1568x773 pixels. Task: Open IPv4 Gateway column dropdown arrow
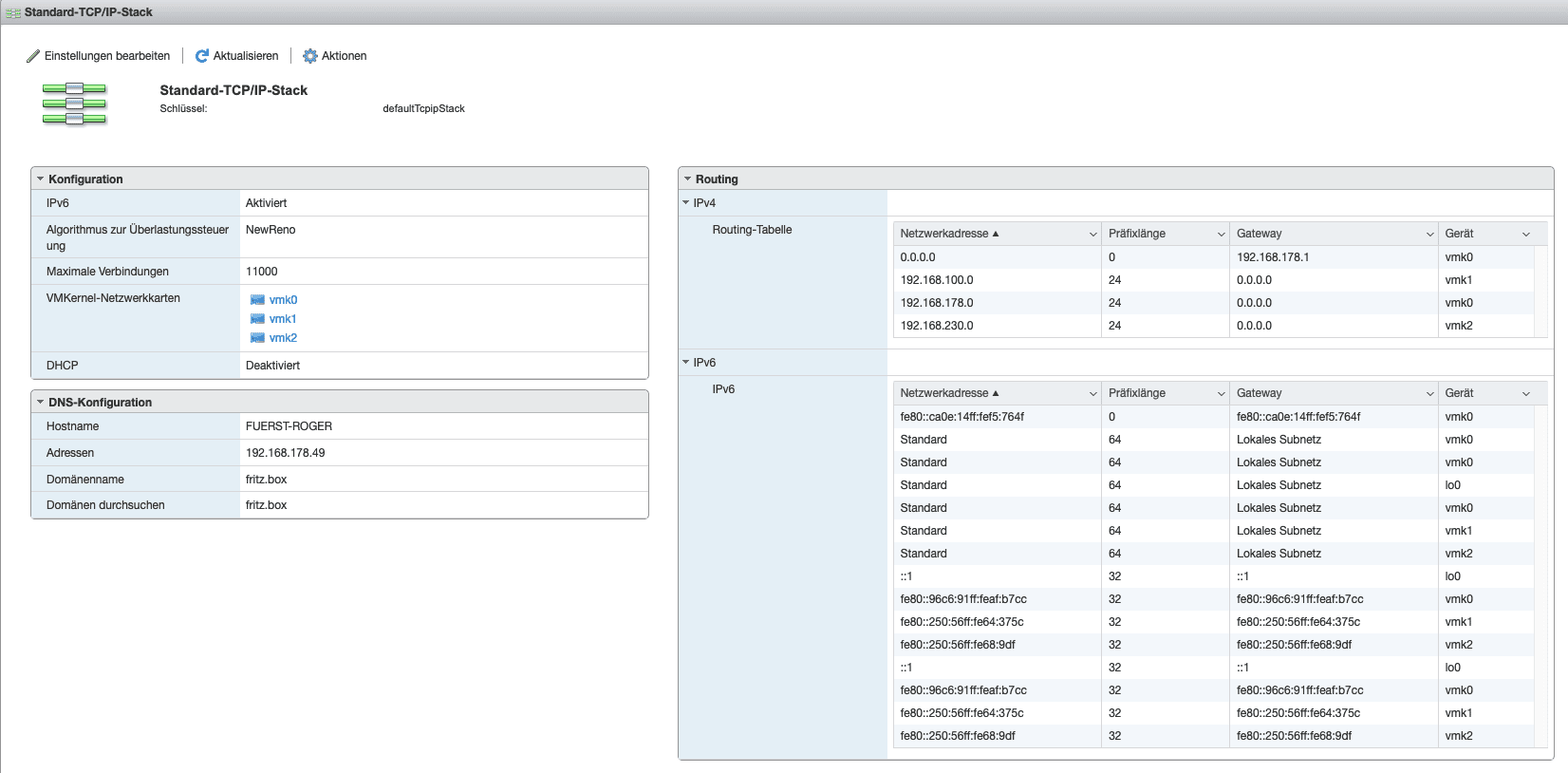point(1429,234)
